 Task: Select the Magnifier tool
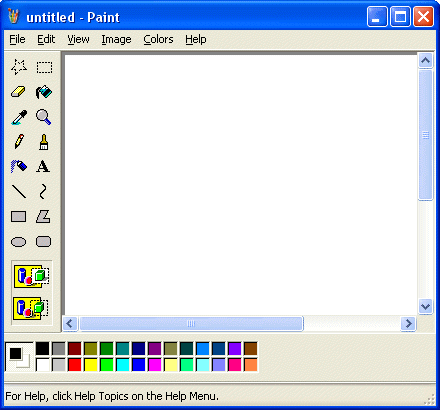pyautogui.click(x=44, y=117)
